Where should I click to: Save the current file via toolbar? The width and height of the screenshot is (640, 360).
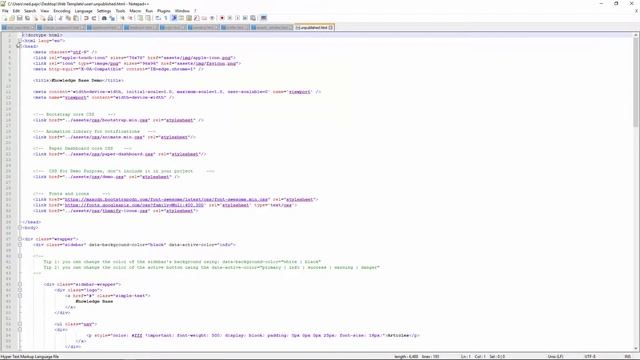coord(19,18)
